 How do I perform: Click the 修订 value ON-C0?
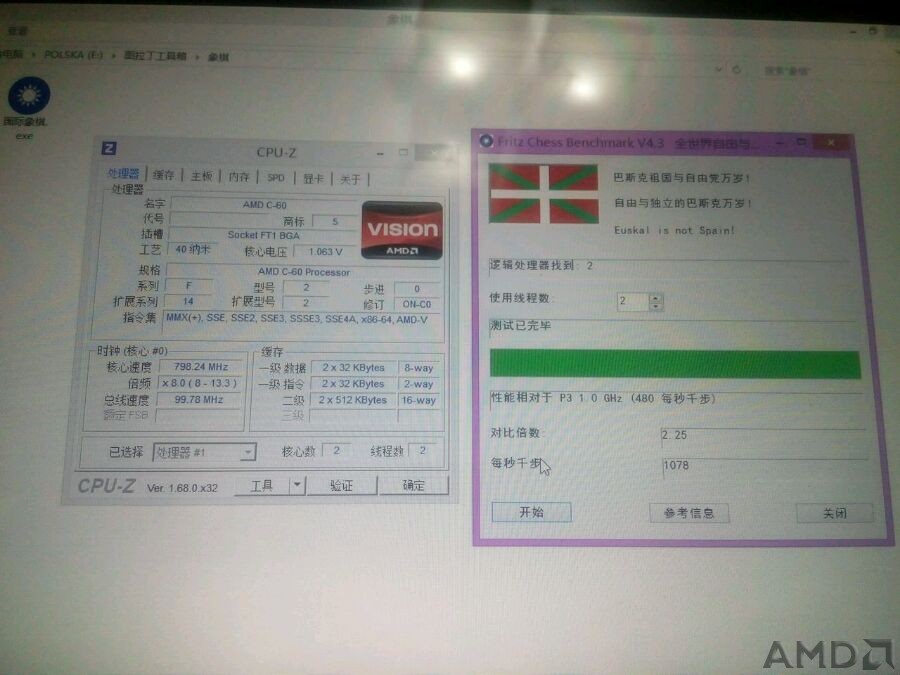417,304
